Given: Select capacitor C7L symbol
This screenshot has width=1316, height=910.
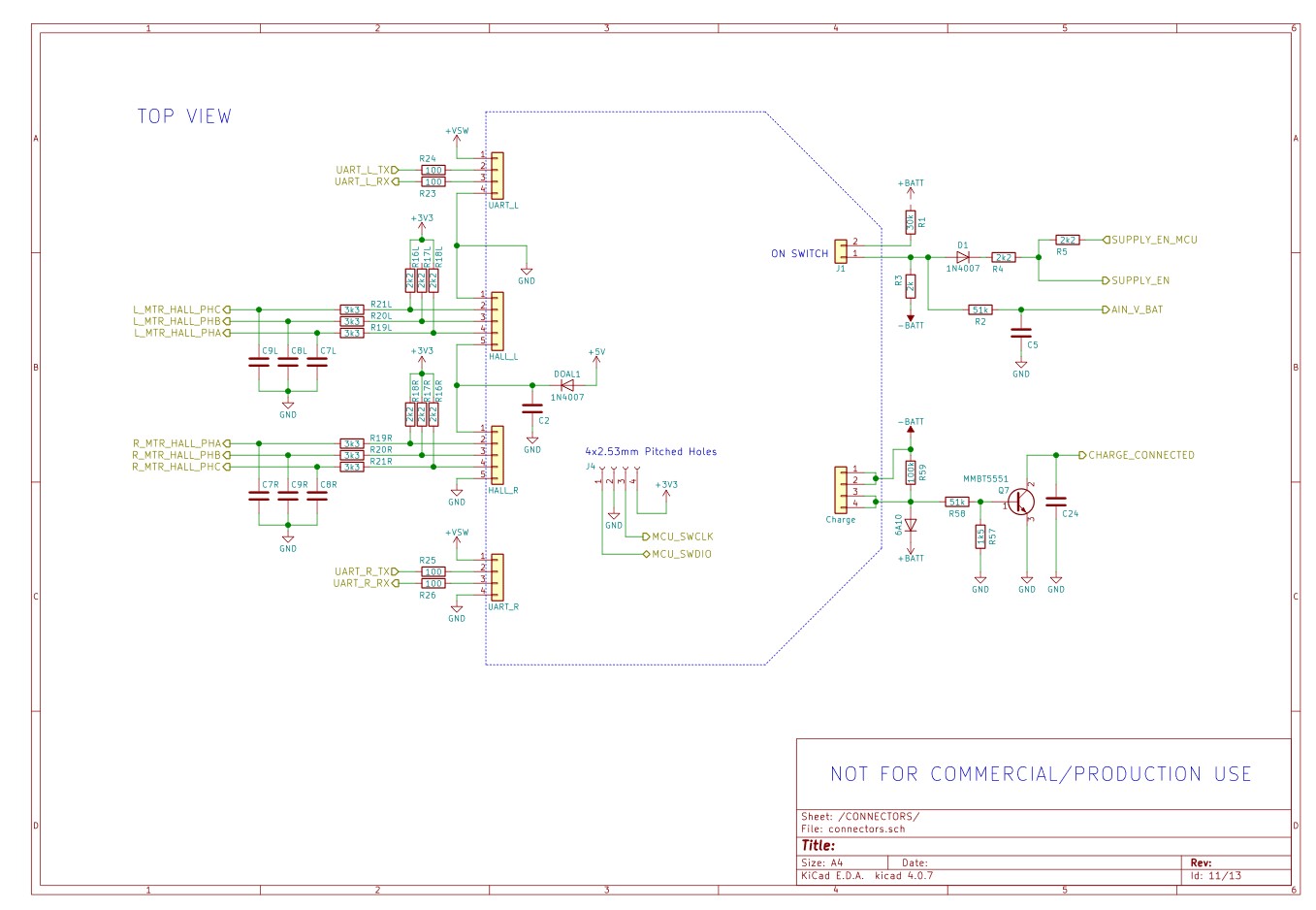Looking at the screenshot, I should coord(317,362).
